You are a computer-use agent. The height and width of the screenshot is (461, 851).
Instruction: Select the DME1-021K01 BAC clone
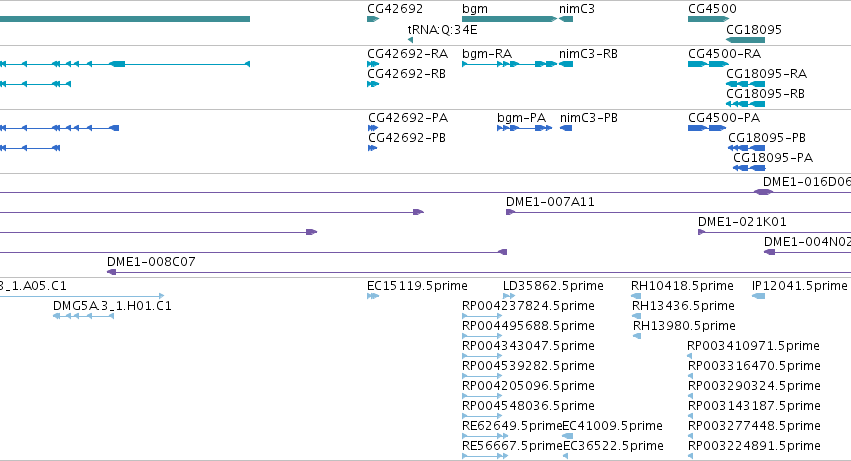click(x=774, y=232)
